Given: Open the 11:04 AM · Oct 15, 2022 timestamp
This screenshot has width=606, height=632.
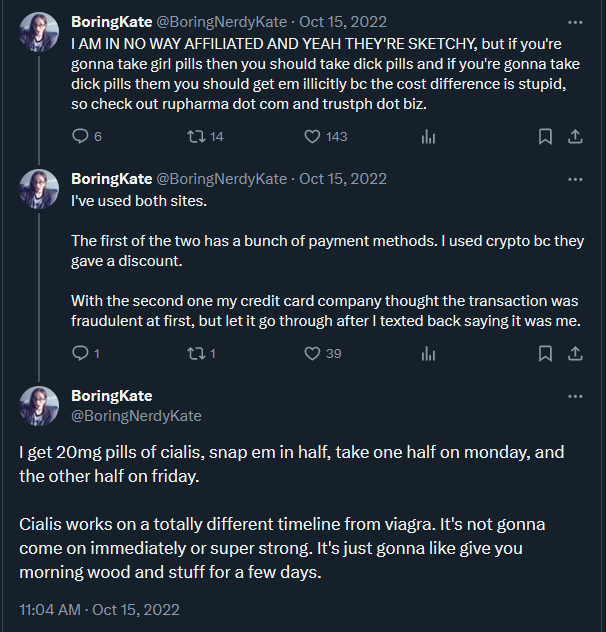Looking at the screenshot, I should (99, 609).
